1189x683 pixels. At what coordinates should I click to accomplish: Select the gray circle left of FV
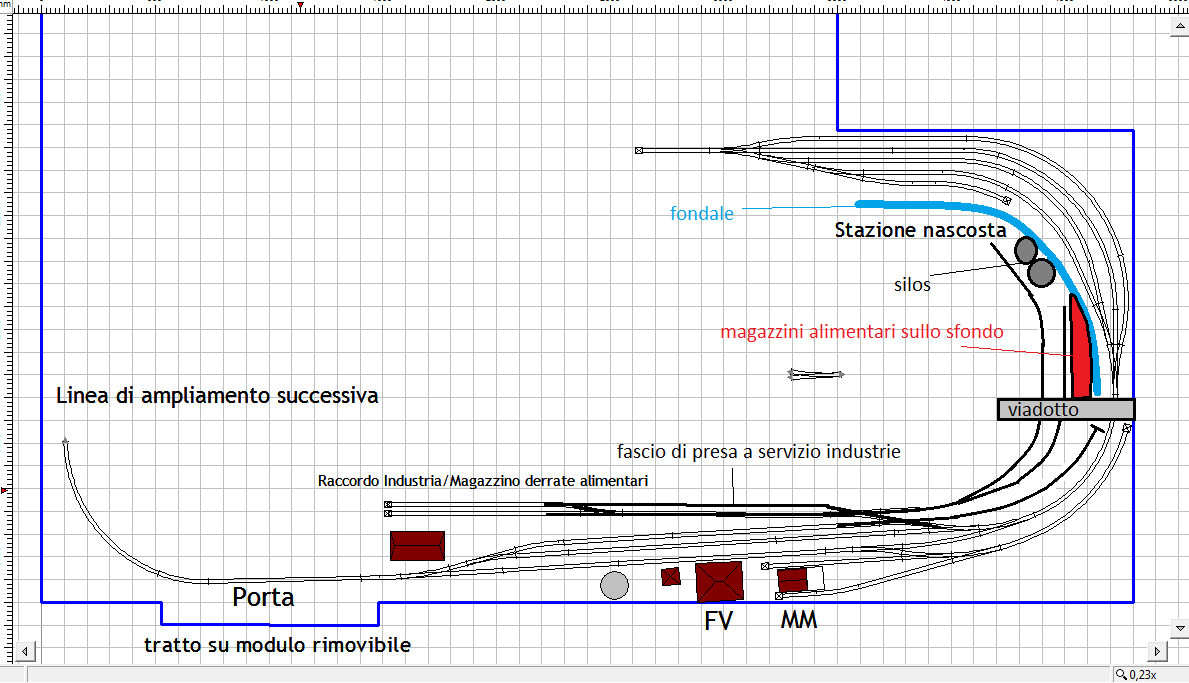coord(614,585)
